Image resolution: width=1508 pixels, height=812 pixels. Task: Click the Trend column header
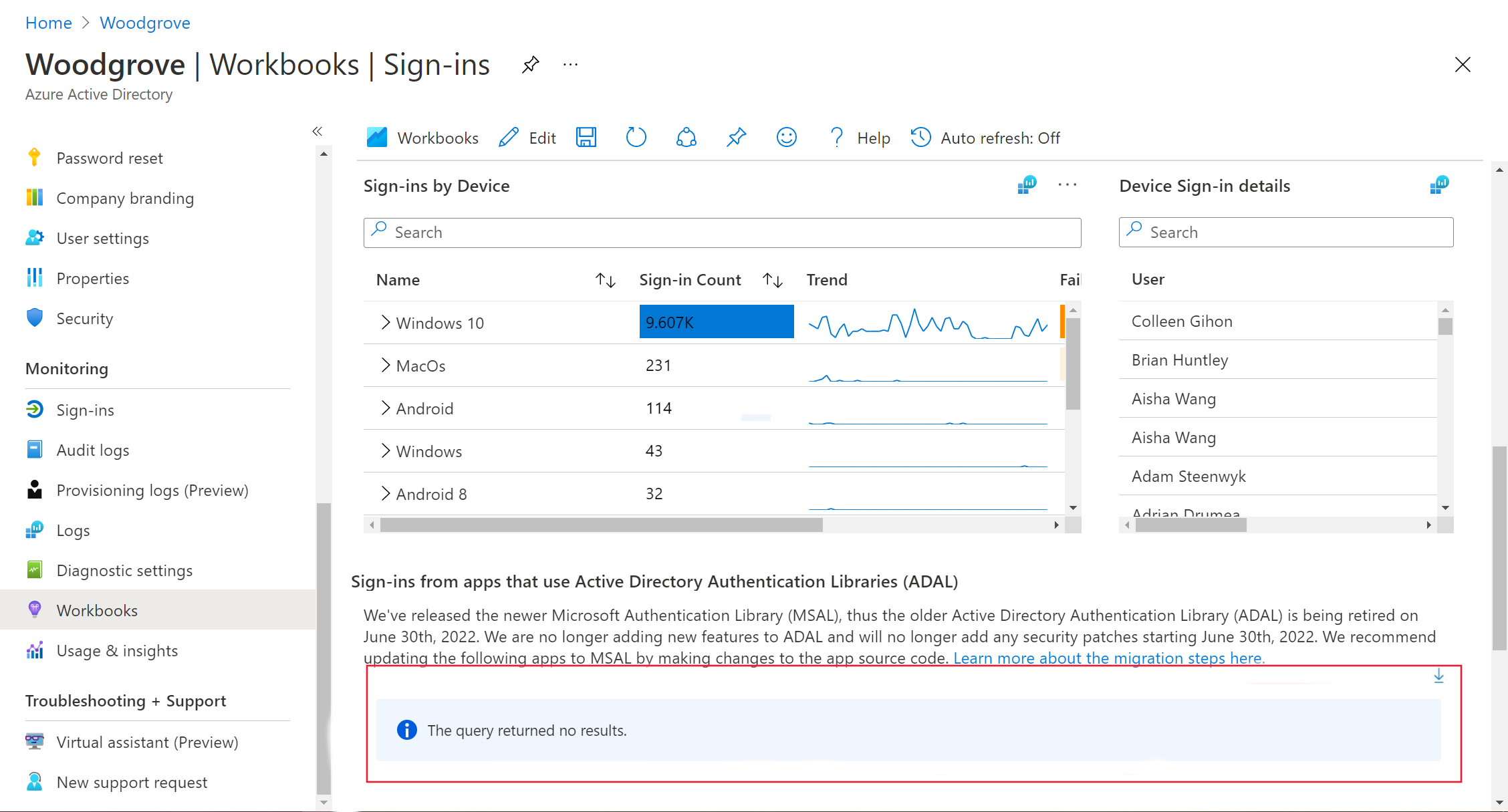tap(827, 280)
